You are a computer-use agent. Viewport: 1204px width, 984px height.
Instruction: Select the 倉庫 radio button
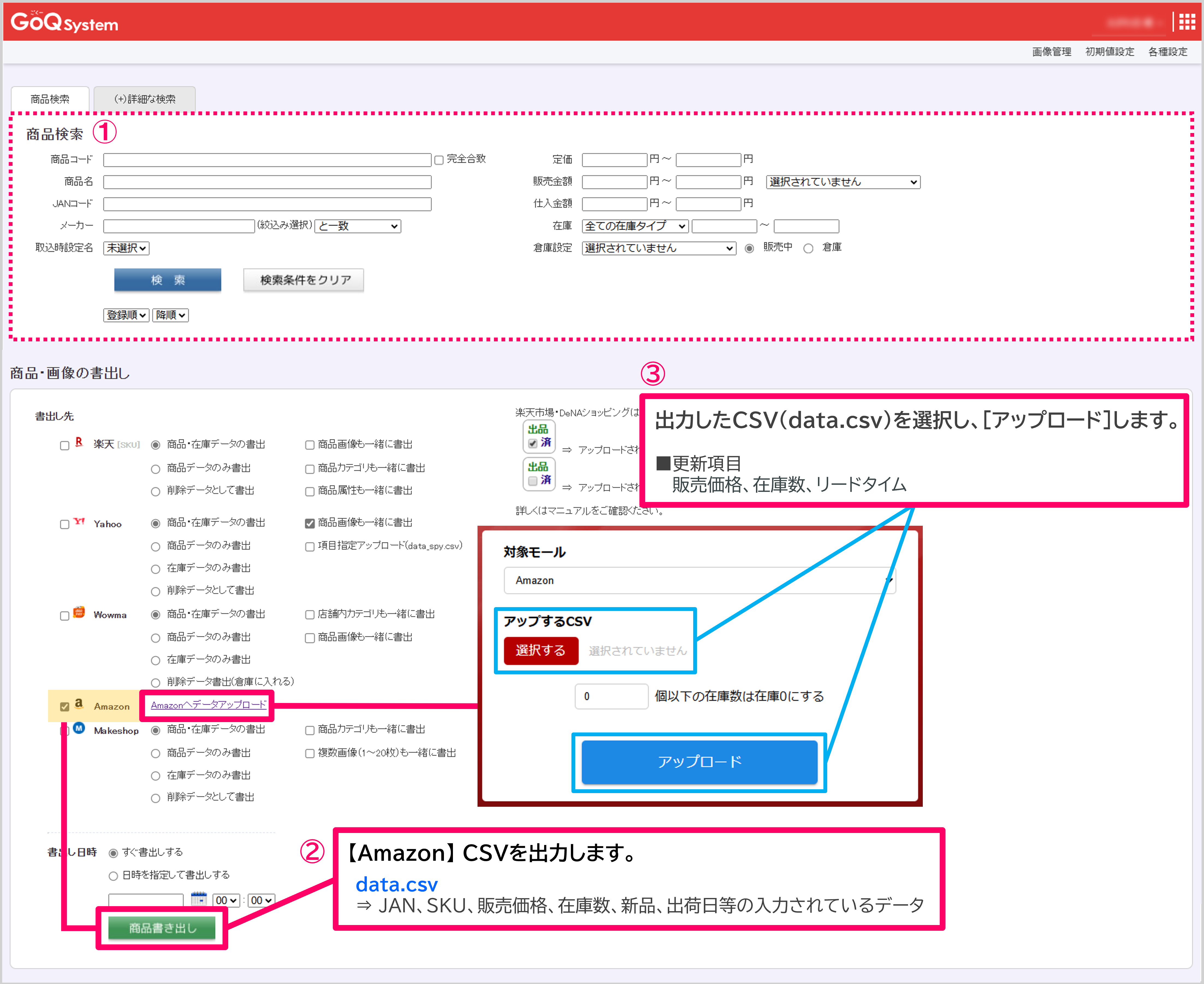click(x=808, y=248)
